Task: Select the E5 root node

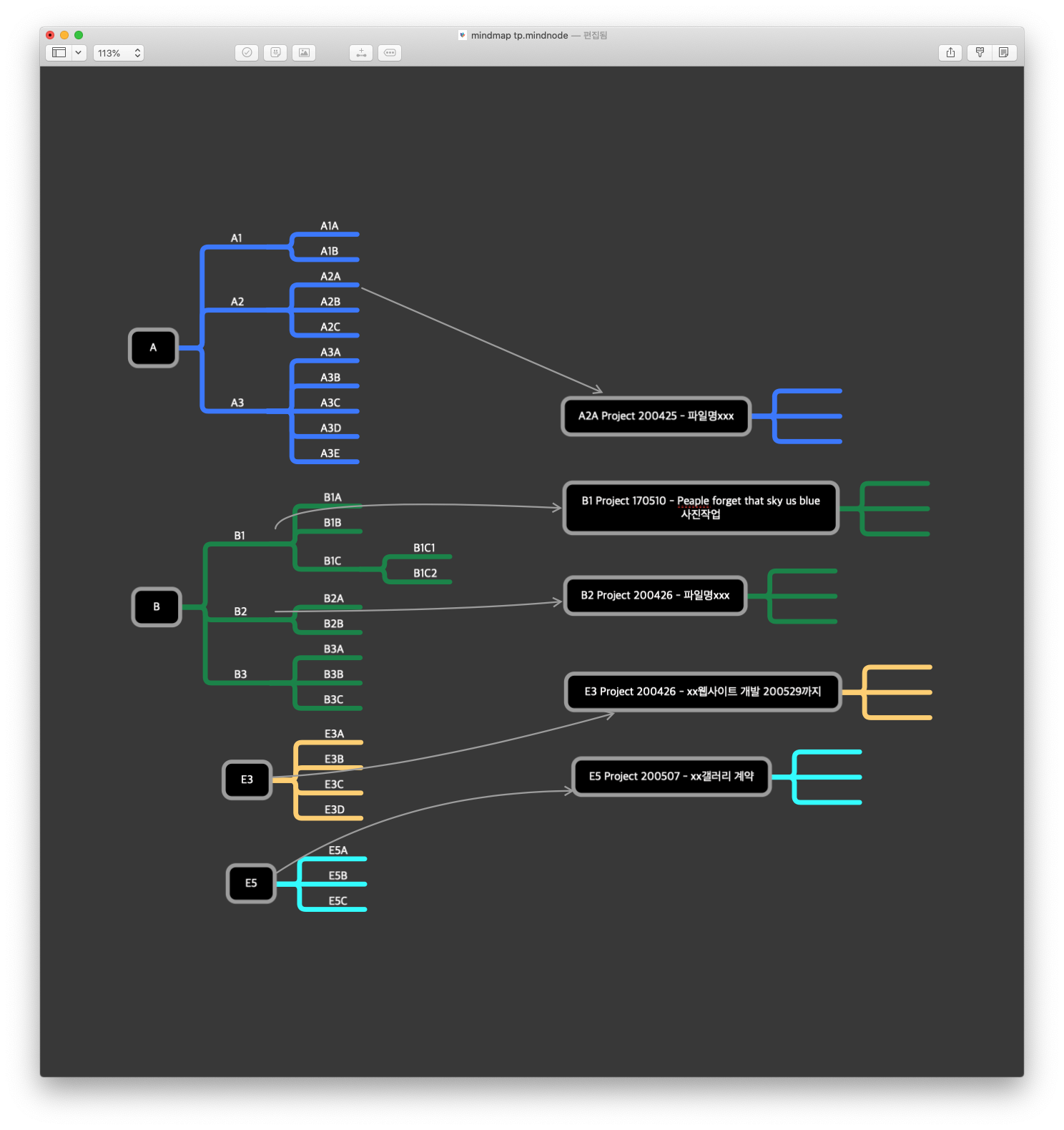Action: click(x=251, y=883)
